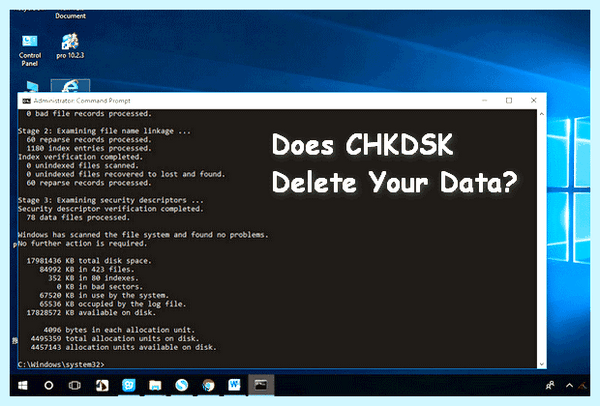600x406 pixels.
Task: Click 'Windows has scanned the file system' line
Action: click(143, 235)
